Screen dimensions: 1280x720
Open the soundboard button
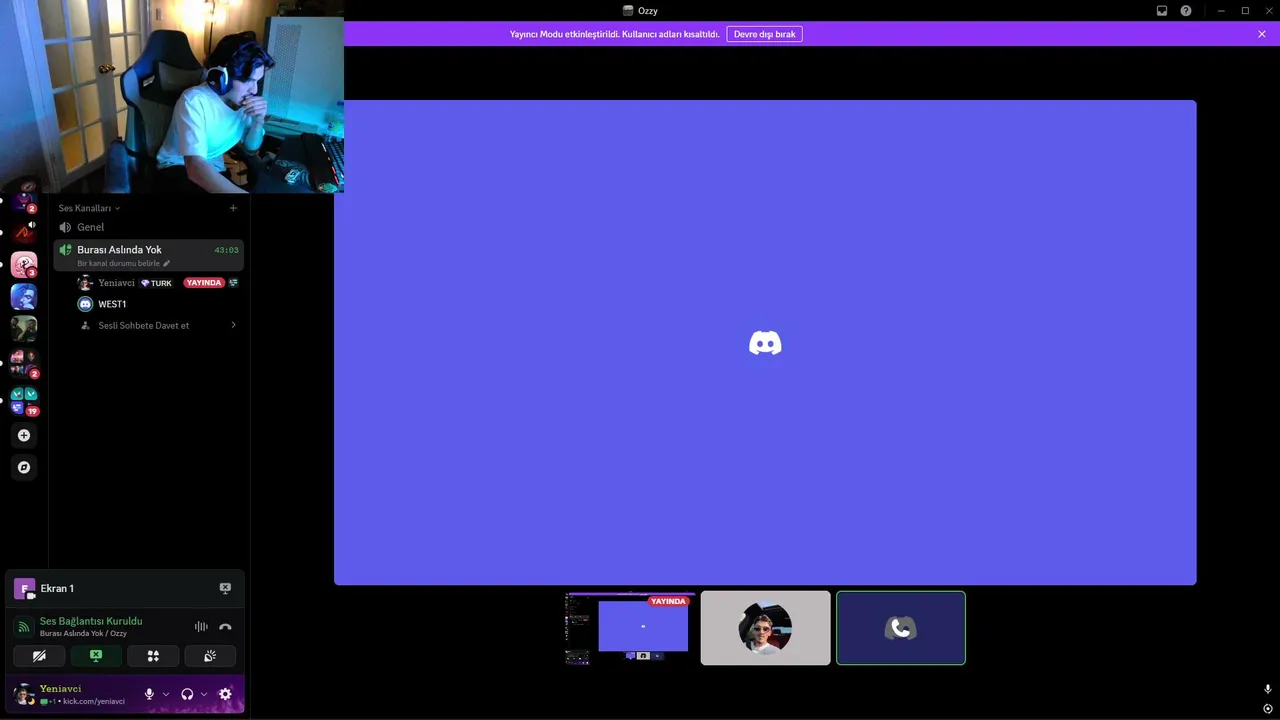click(x=210, y=656)
